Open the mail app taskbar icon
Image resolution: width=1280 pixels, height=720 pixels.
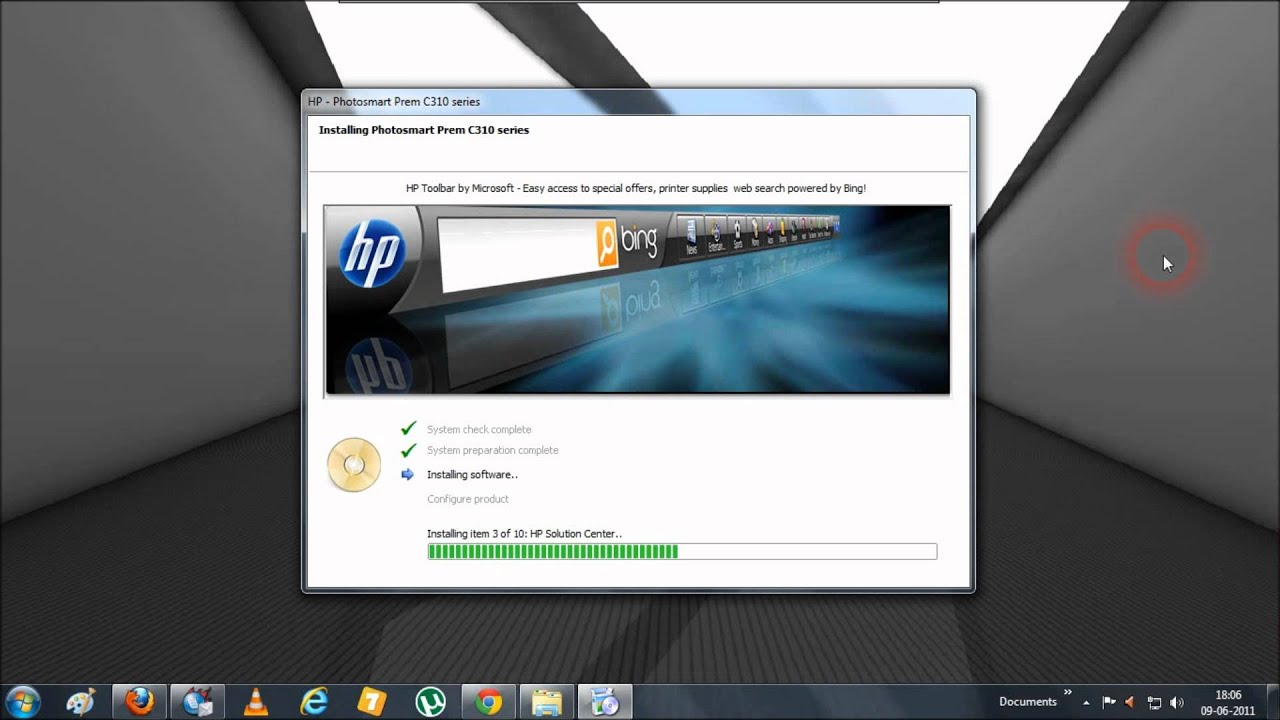197,702
